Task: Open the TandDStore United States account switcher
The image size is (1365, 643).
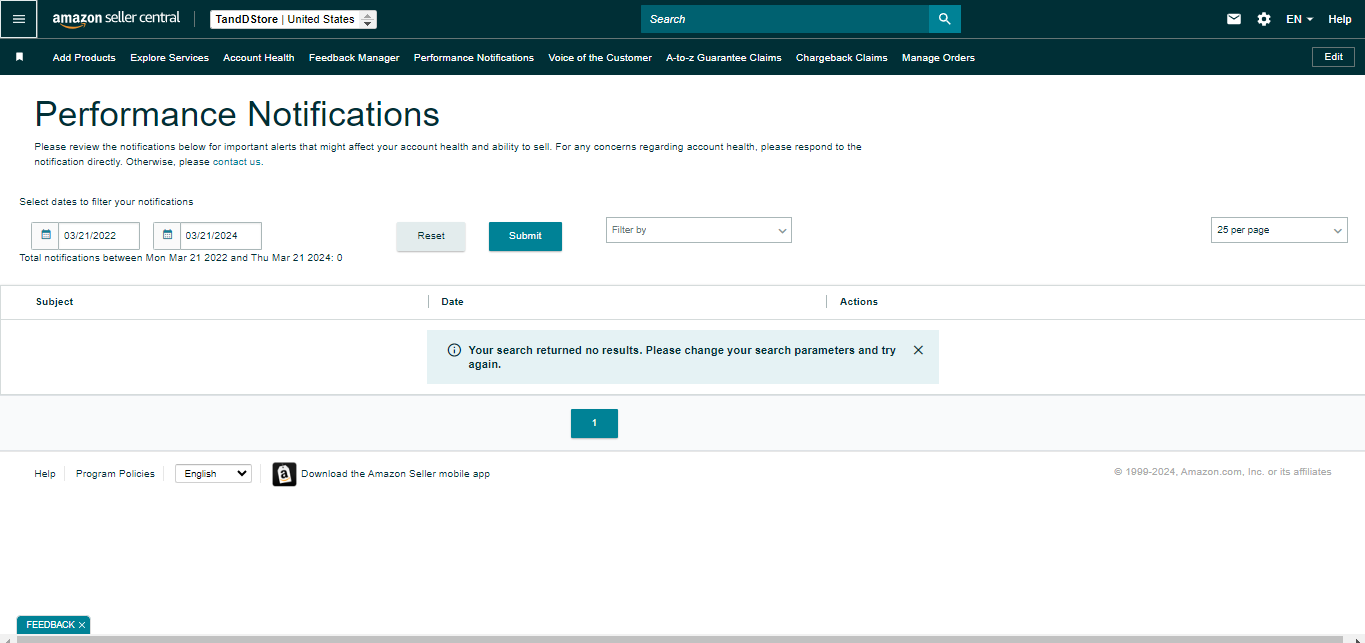Action: pyautogui.click(x=294, y=19)
